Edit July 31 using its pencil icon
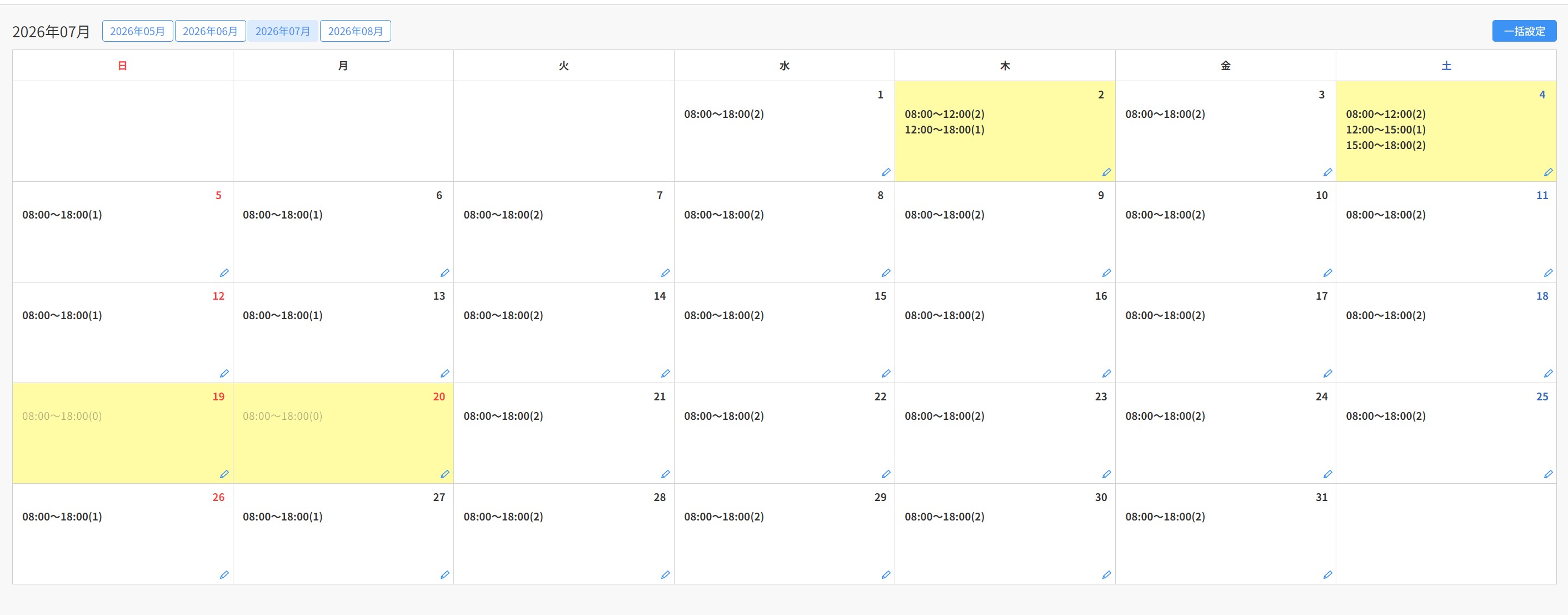This screenshot has width=1568, height=615. (x=1327, y=575)
